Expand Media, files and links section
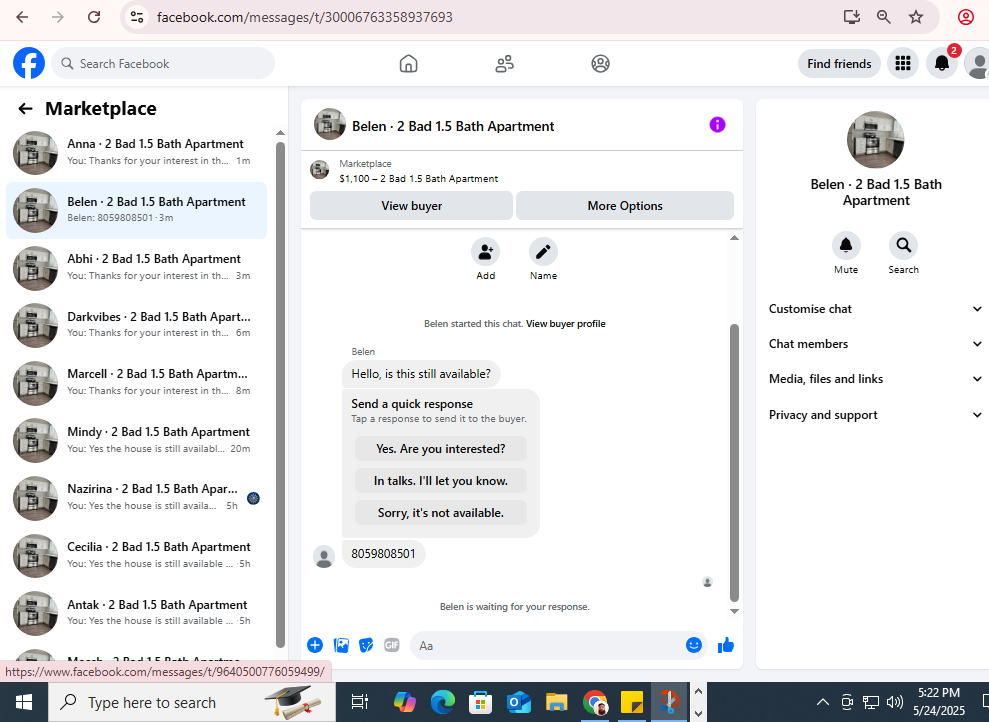 pyautogui.click(x=875, y=379)
